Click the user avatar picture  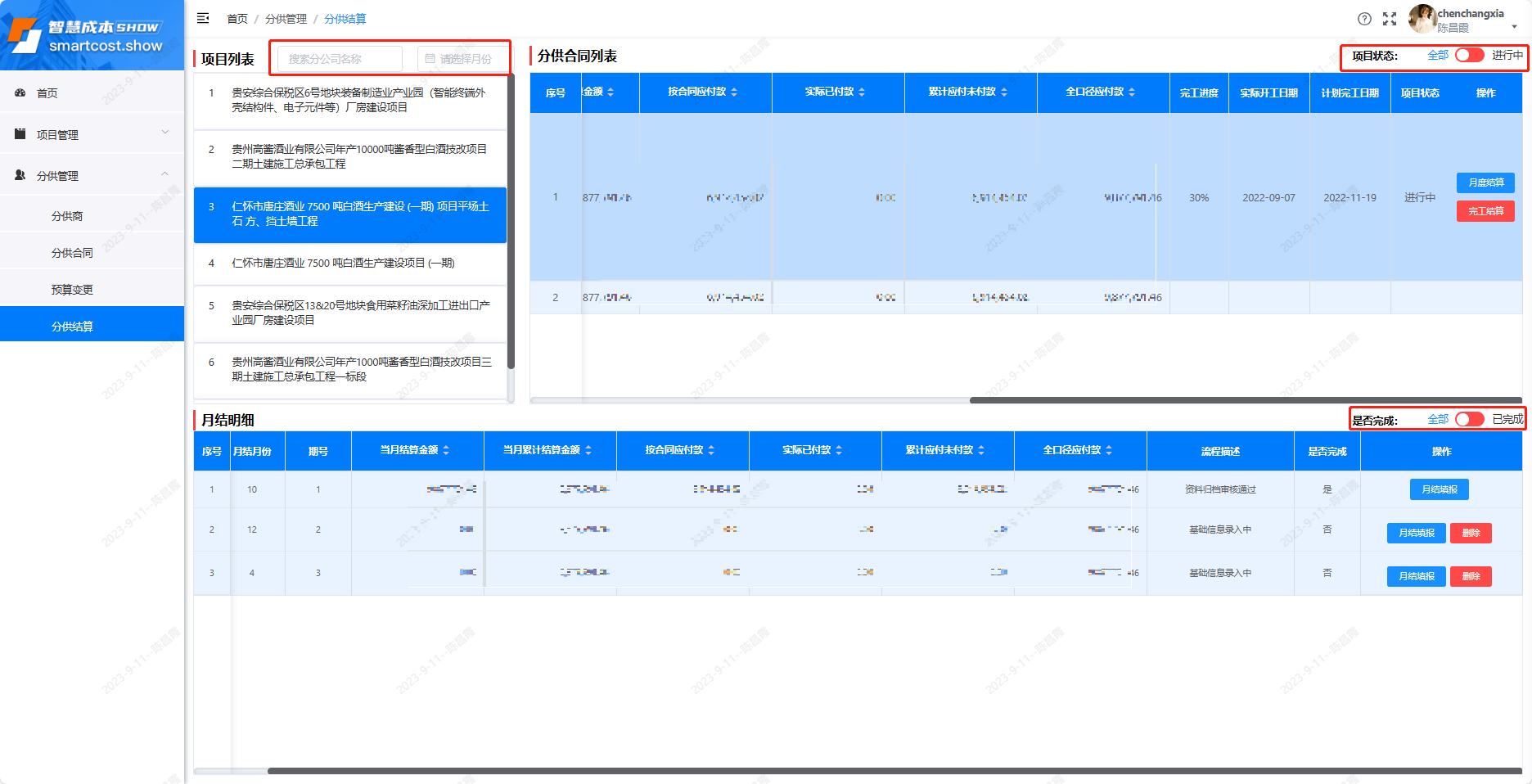(x=1422, y=19)
